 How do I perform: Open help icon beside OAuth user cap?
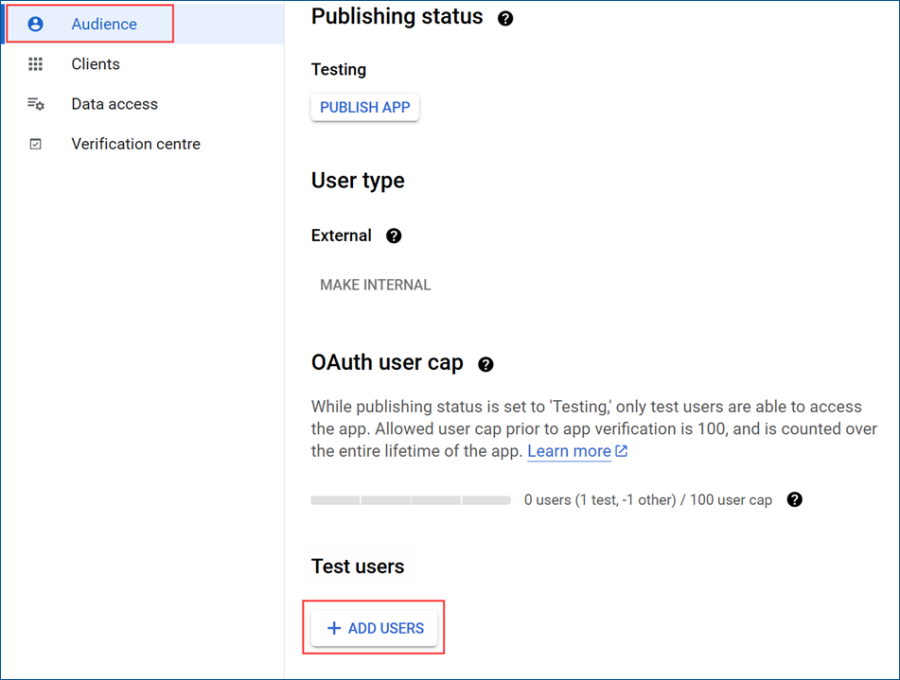pyautogui.click(x=486, y=364)
